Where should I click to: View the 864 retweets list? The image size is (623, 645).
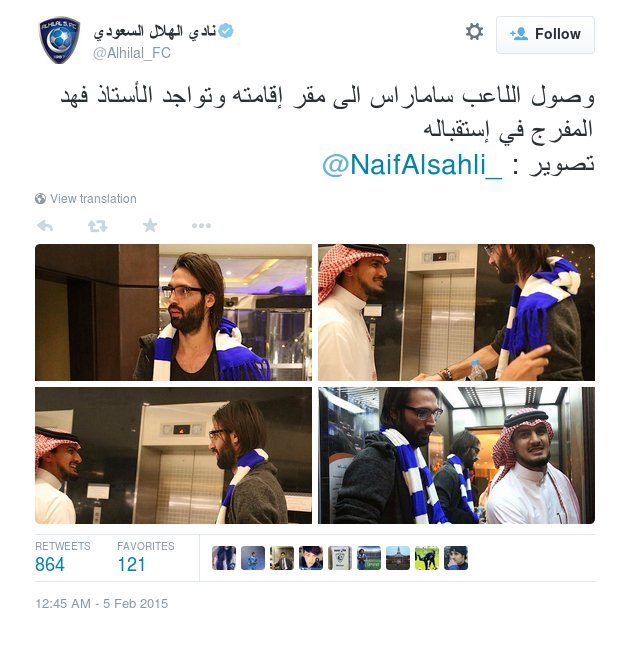tap(63, 557)
